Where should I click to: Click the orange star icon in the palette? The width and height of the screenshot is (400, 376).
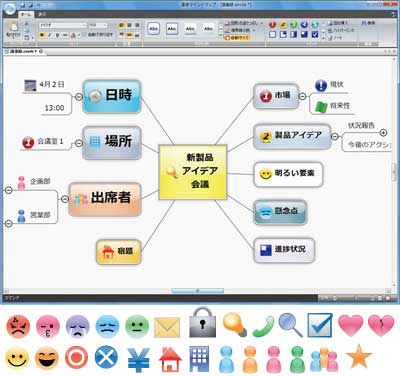[359, 356]
